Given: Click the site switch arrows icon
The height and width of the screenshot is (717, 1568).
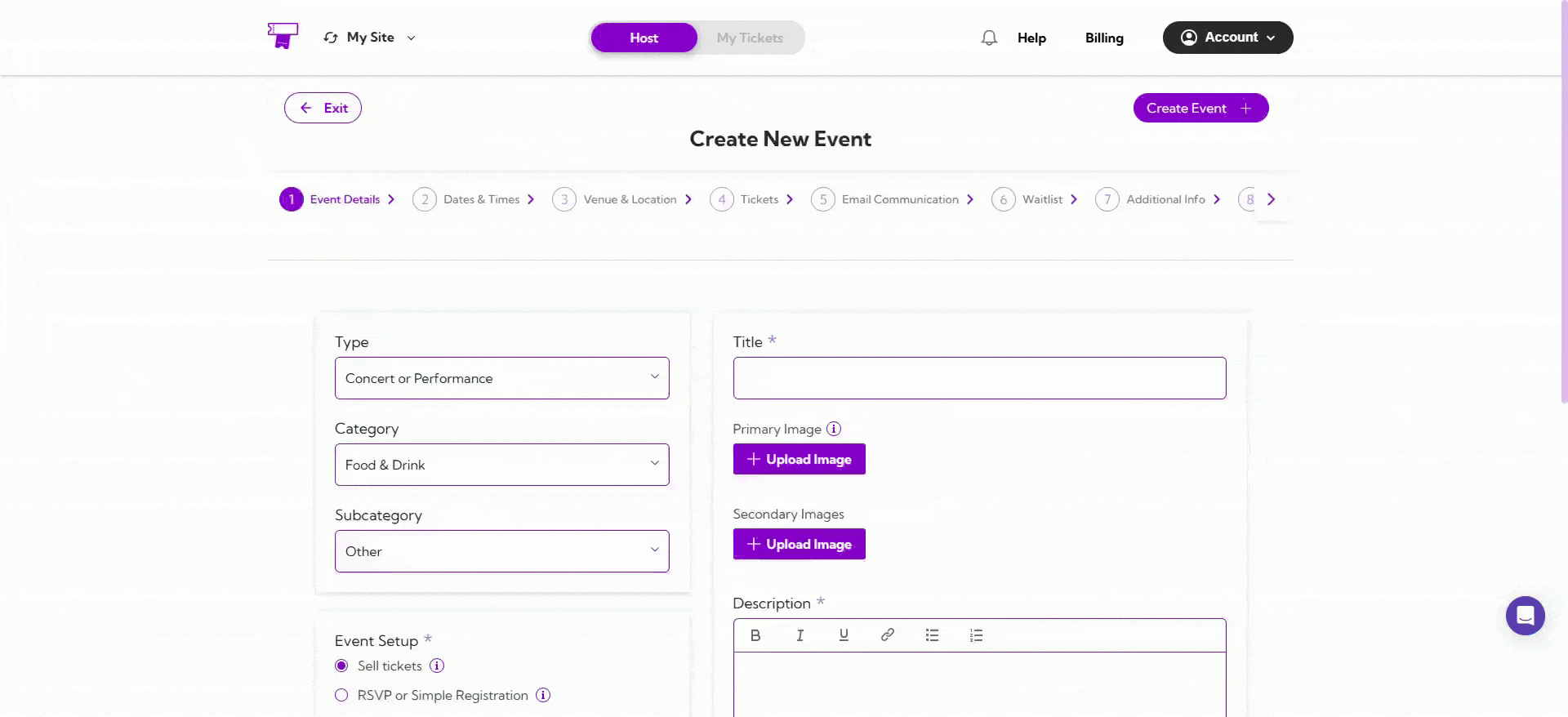Looking at the screenshot, I should pos(331,38).
